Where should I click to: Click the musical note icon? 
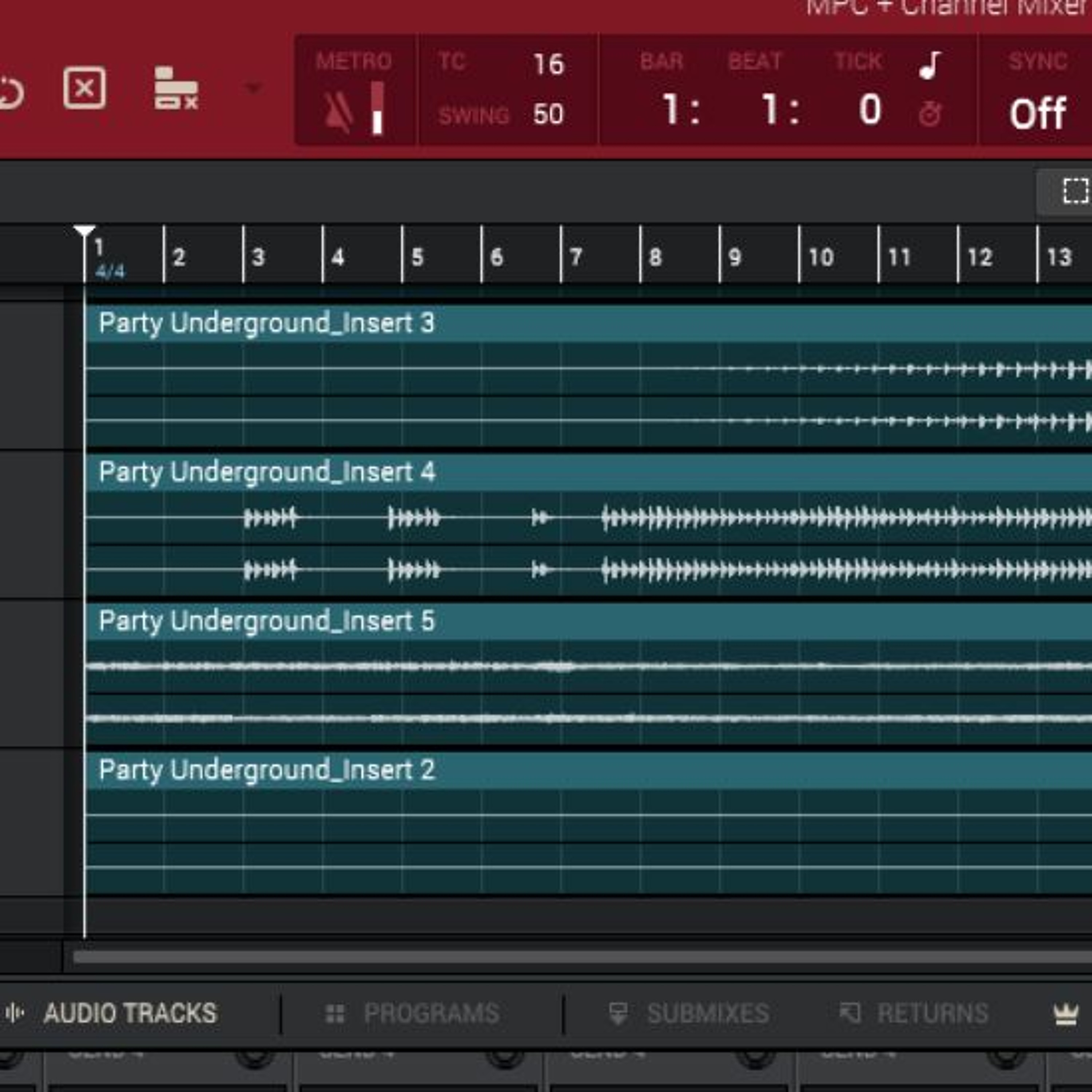[930, 65]
